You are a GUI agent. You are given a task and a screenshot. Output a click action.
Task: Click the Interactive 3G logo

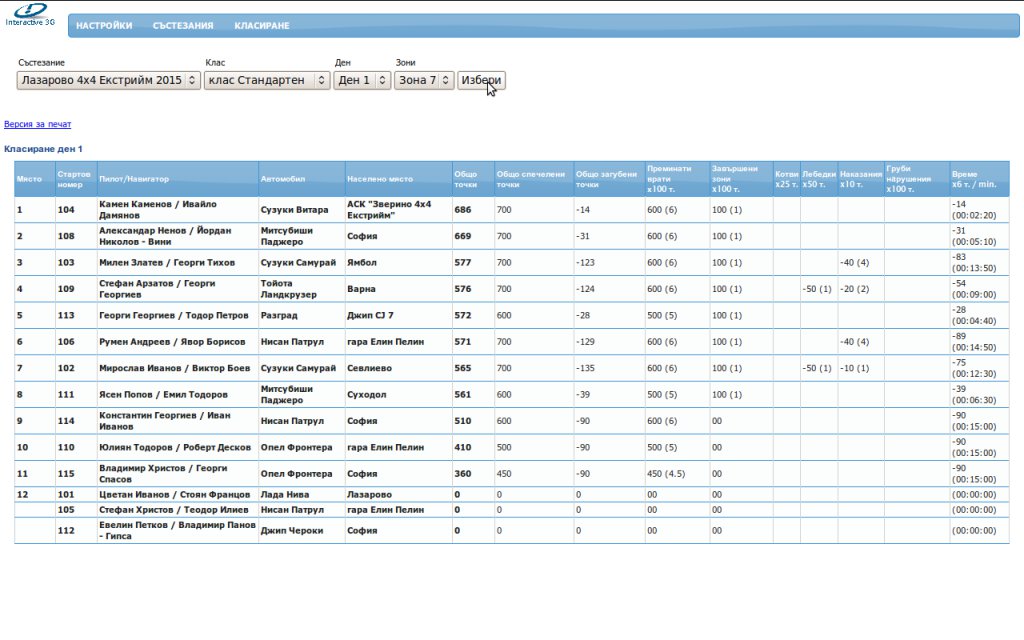[29, 17]
